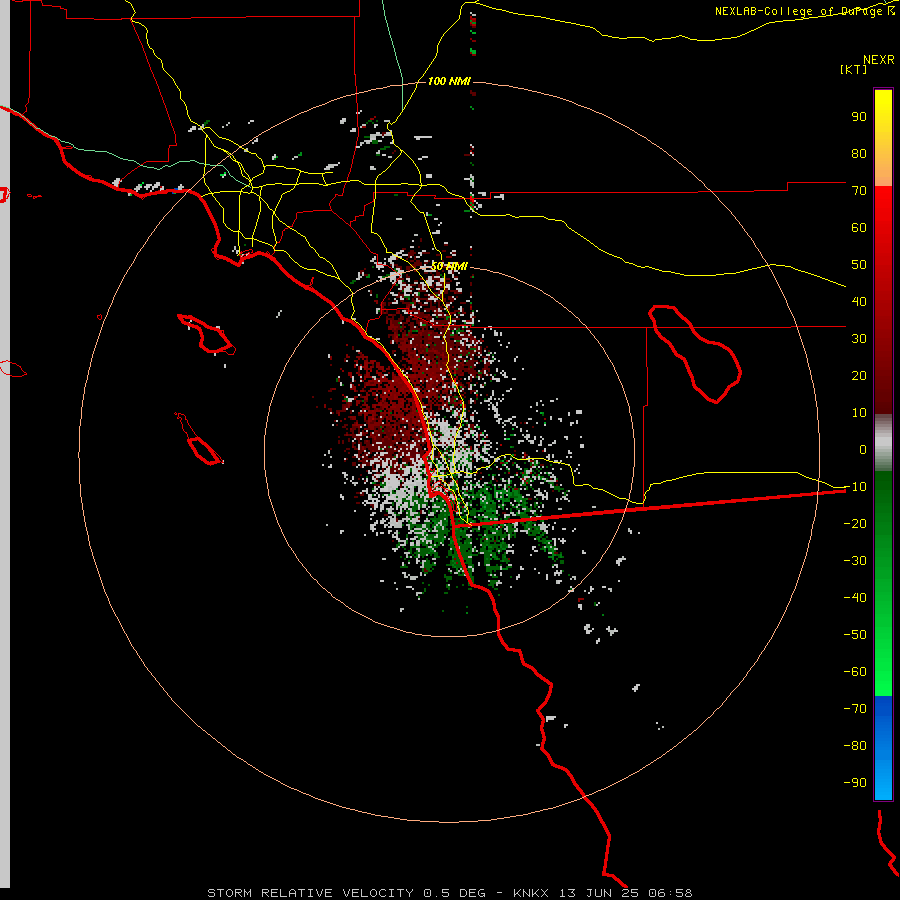Viewport: 900px width, 900px height.
Task: Click the green band of the color bar
Action: point(883,584)
